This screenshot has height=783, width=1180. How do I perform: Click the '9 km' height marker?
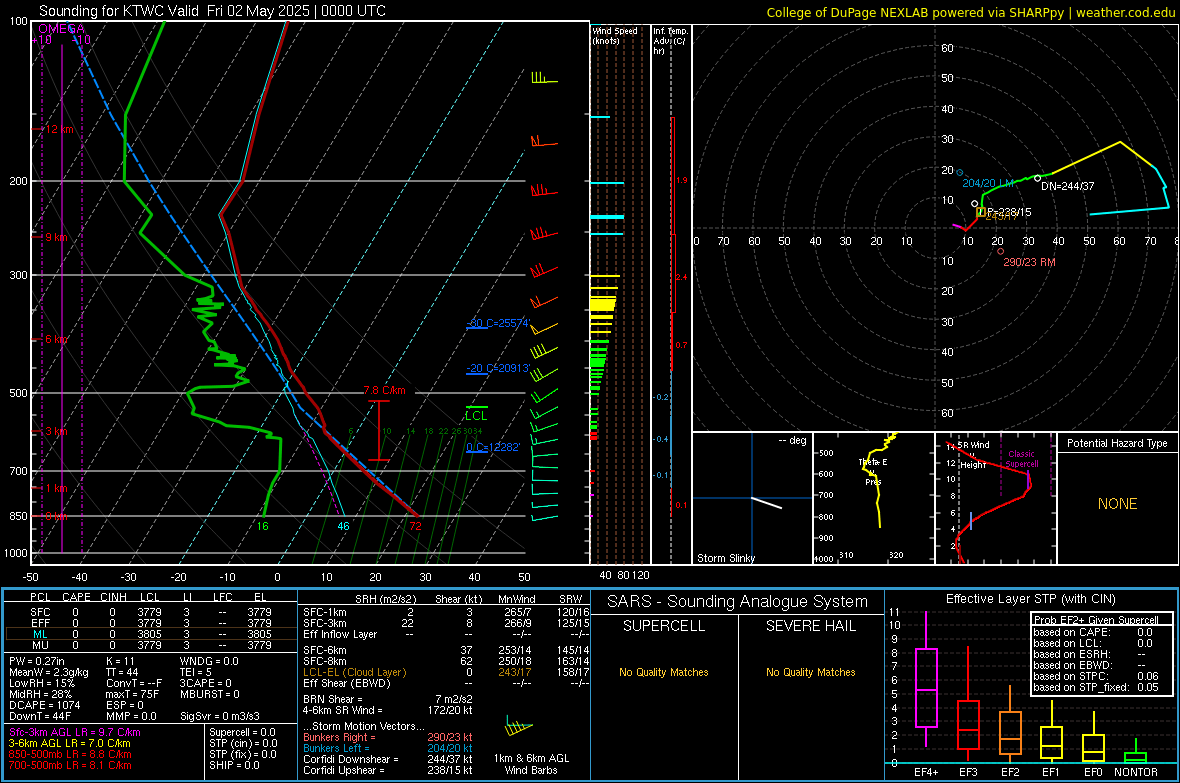pos(56,236)
